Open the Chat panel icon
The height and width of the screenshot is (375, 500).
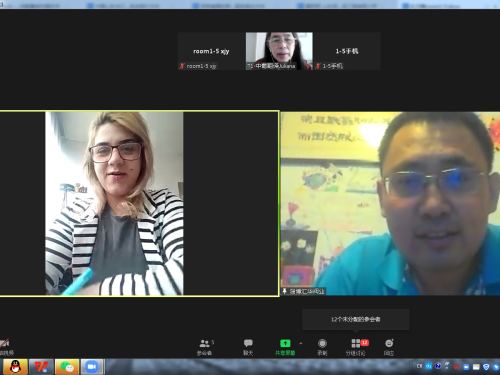tap(248, 343)
